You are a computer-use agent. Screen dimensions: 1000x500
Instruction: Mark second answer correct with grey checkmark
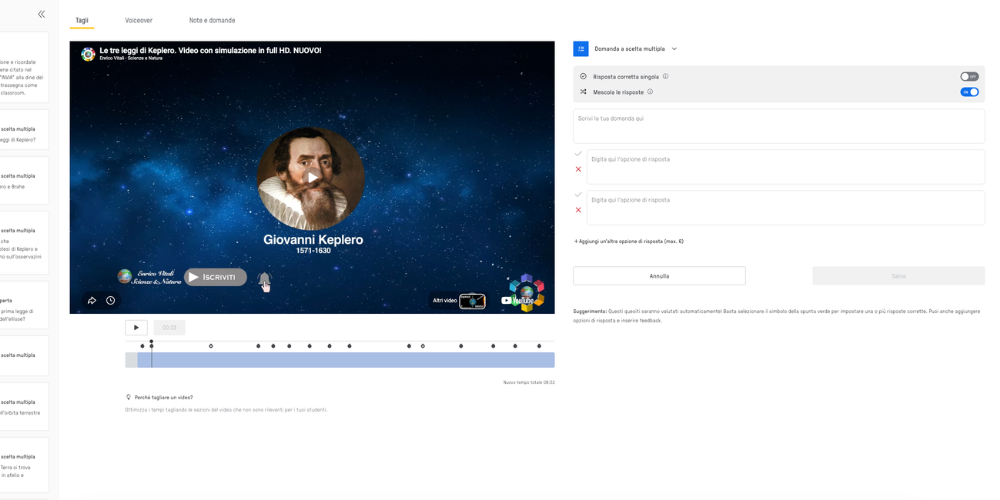[578, 195]
